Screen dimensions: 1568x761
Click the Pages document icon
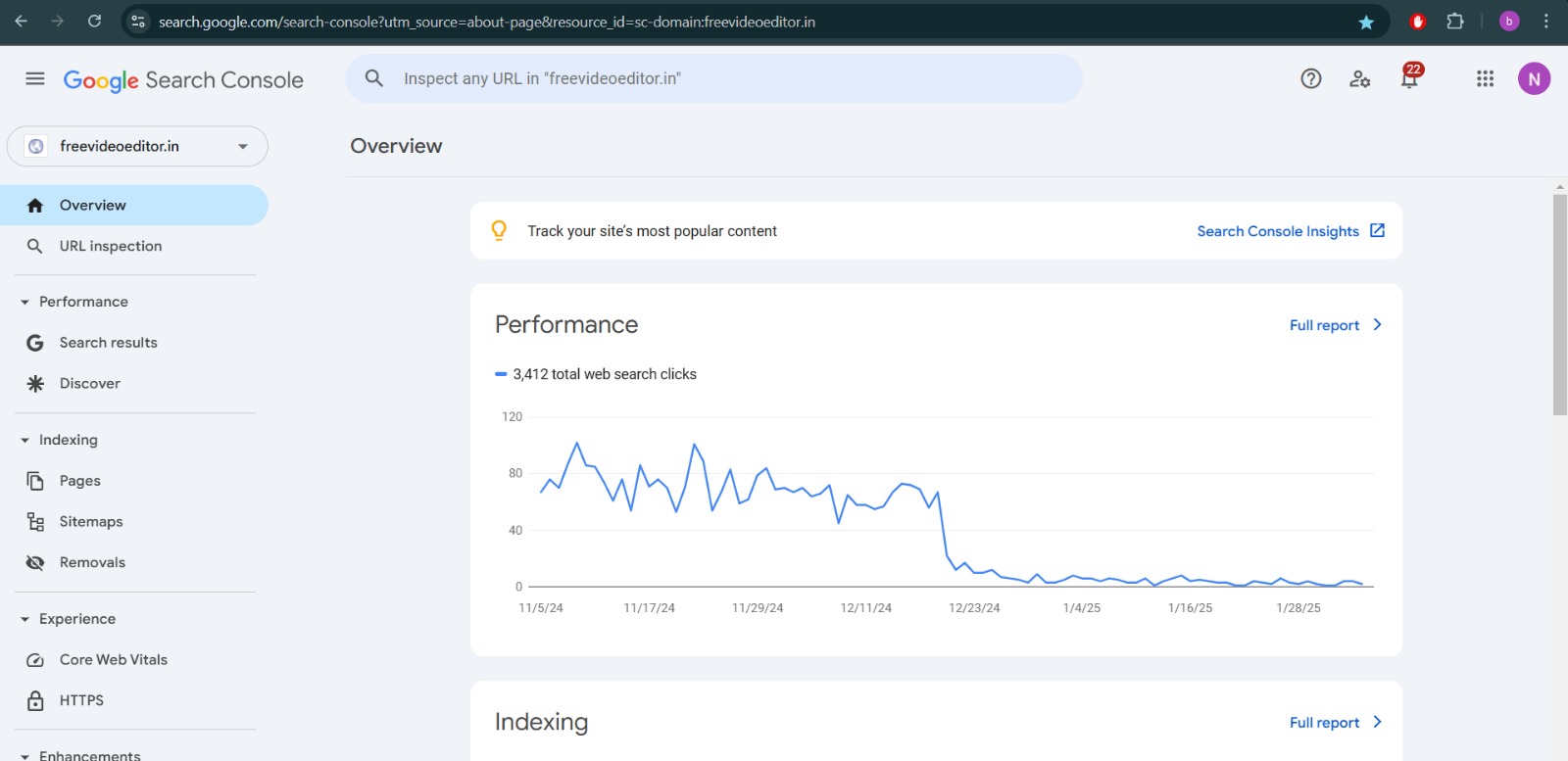pyautogui.click(x=35, y=481)
